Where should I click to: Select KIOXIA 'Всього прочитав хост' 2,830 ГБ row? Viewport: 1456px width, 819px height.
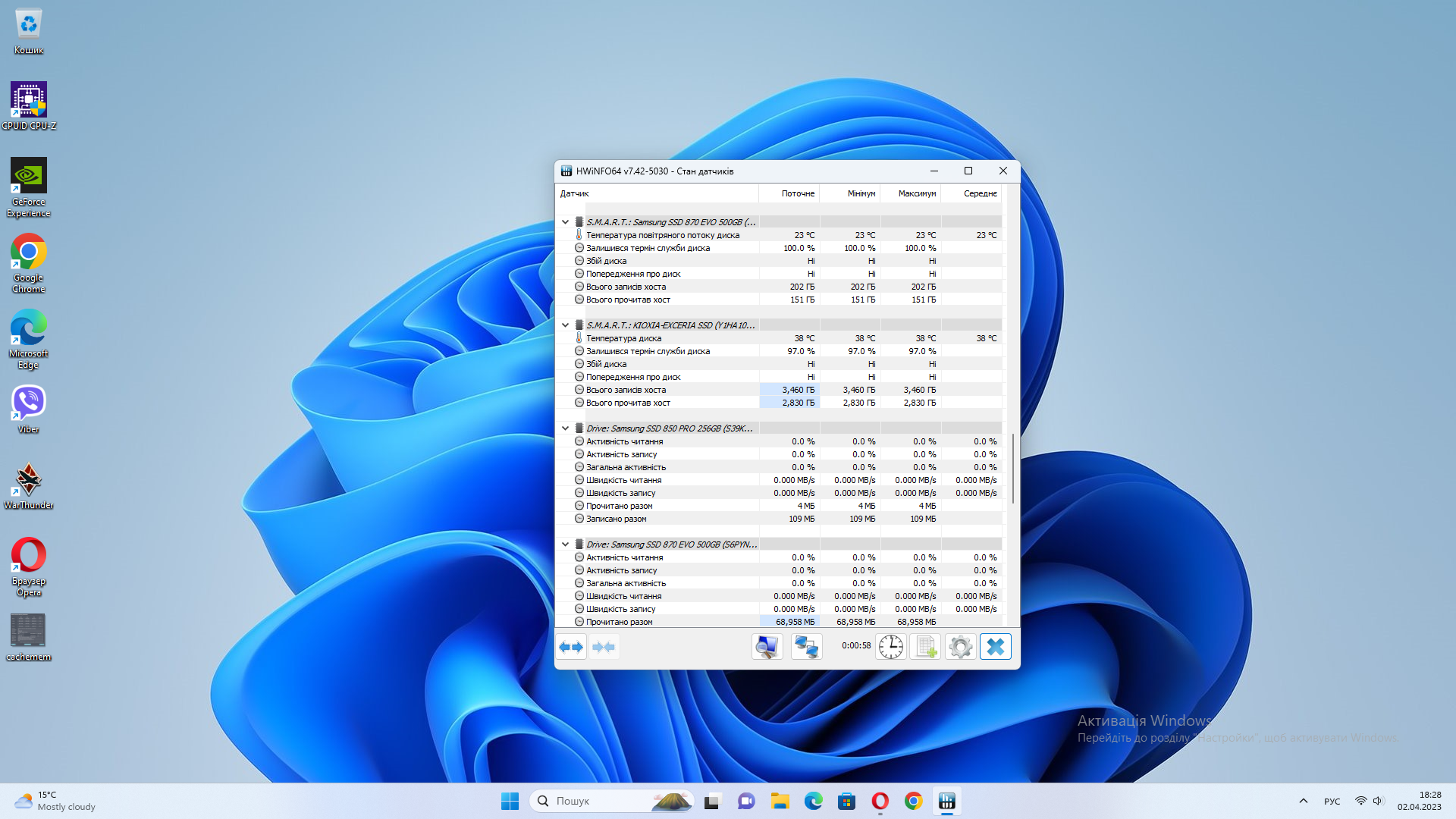[779, 403]
